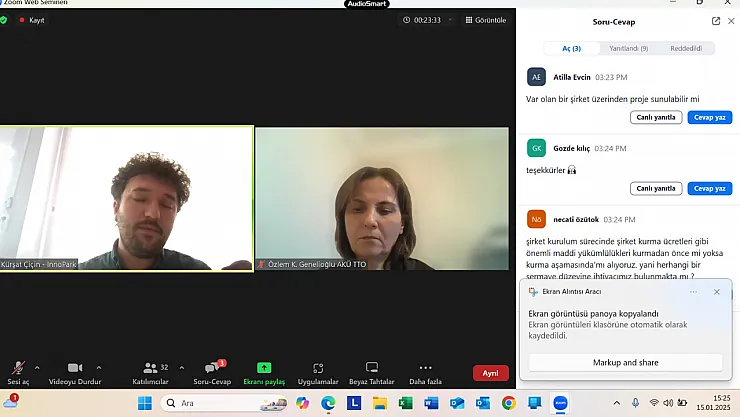
Task: Click Cevap yaz for Atilla Evcin's question
Action: click(709, 117)
